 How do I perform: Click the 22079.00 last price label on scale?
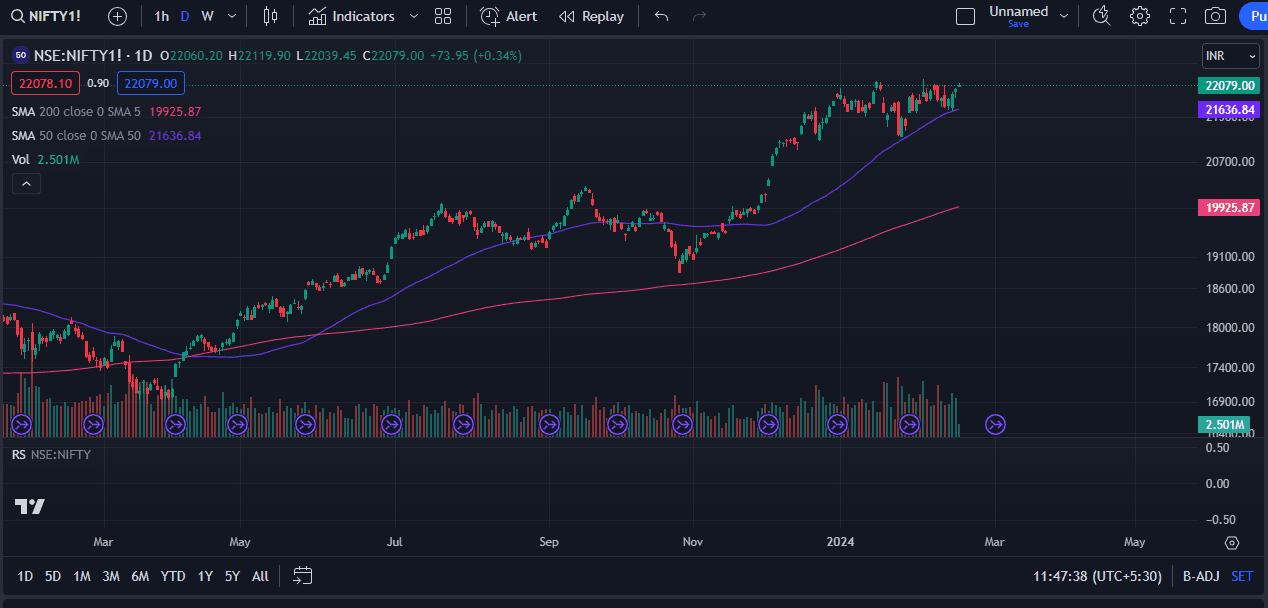tap(1228, 86)
